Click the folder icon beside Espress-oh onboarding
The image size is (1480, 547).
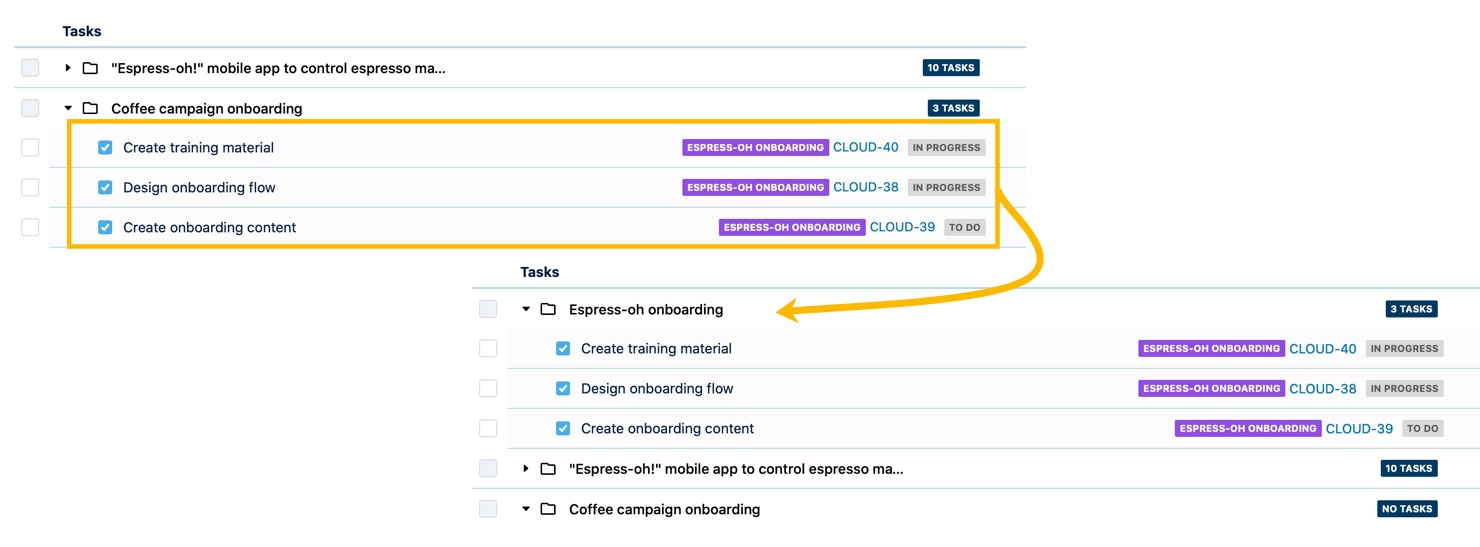[x=548, y=309]
